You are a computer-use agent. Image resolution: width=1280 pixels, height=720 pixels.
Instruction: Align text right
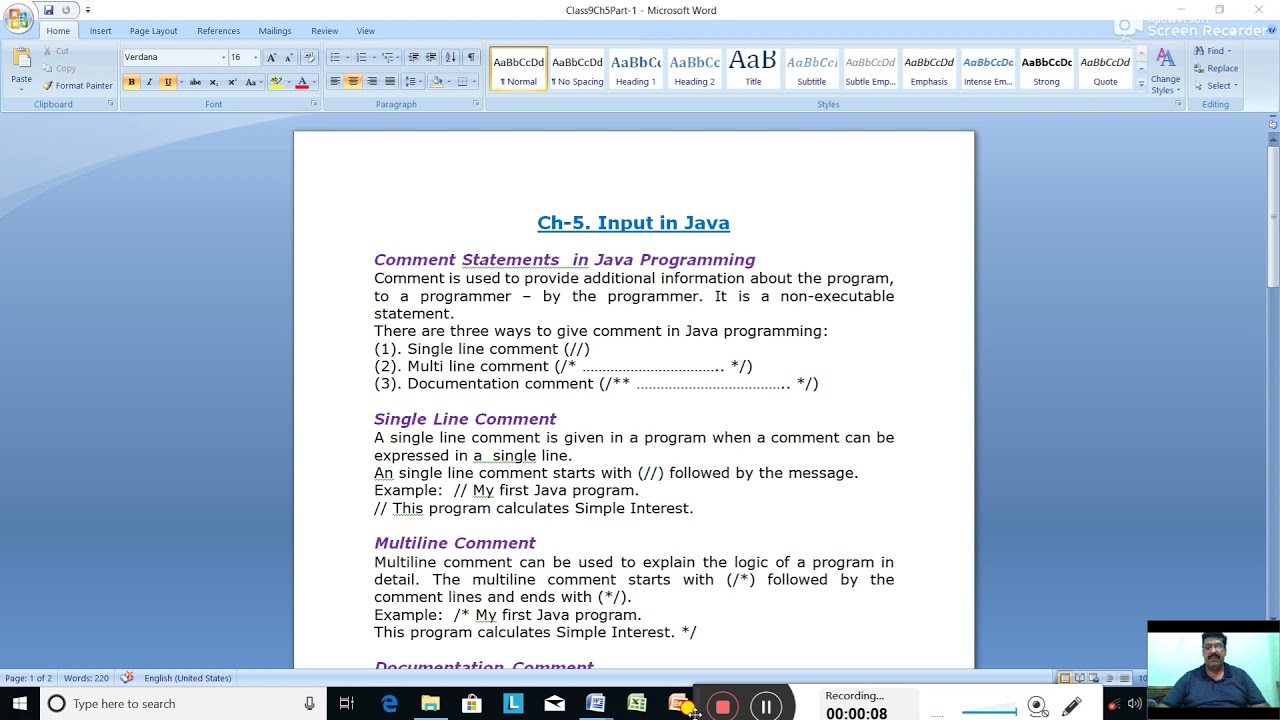click(372, 82)
